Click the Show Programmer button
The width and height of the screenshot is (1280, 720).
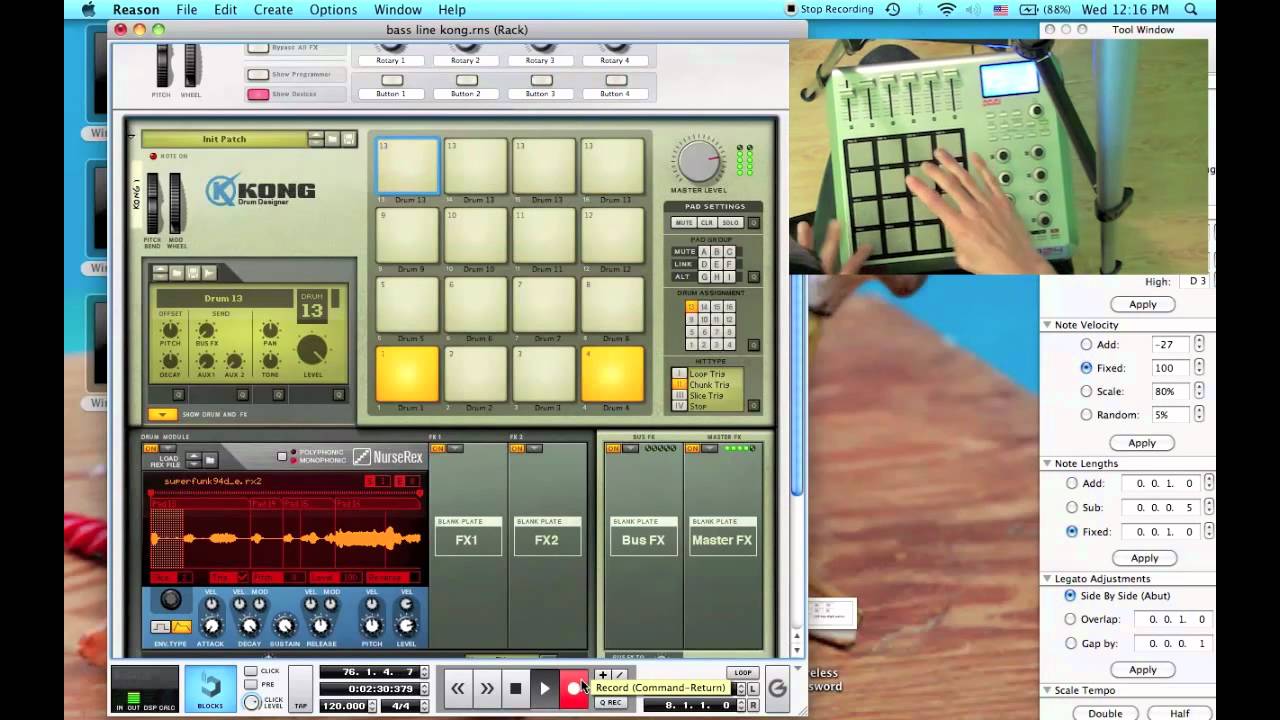(x=258, y=74)
